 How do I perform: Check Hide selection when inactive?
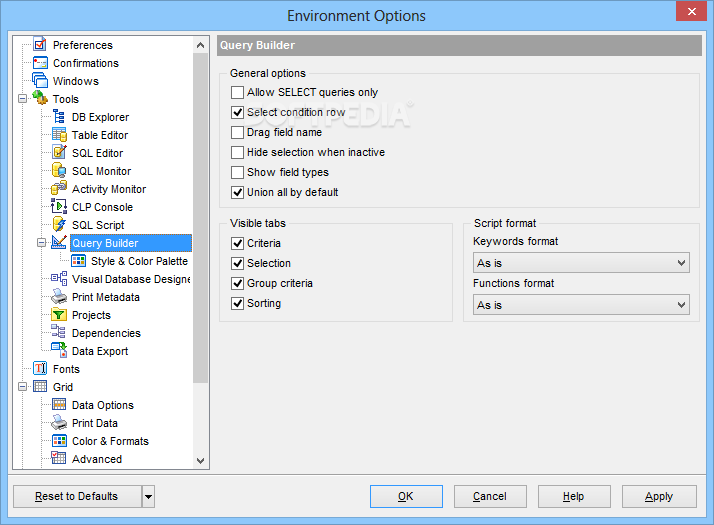(x=237, y=153)
